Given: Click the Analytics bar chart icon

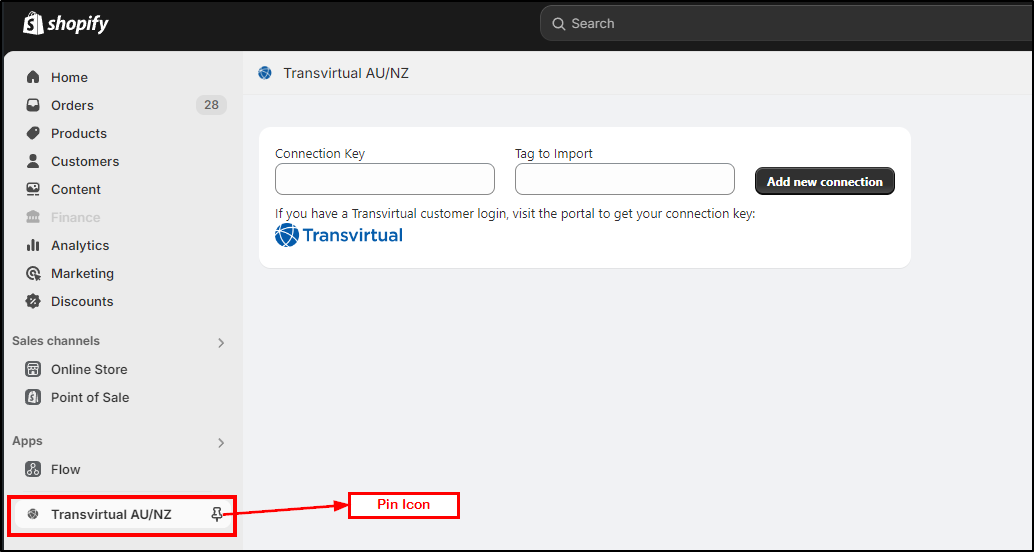Looking at the screenshot, I should tap(33, 245).
